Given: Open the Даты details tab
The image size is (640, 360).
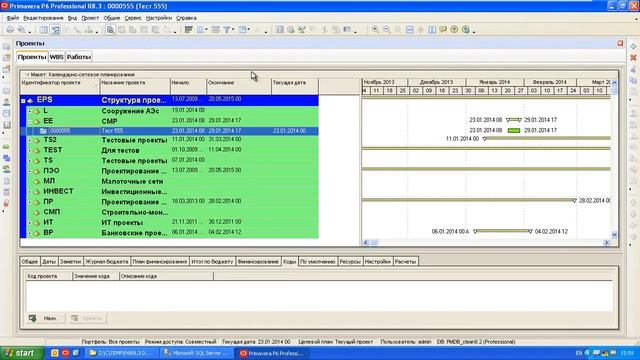Looking at the screenshot, I should pyautogui.click(x=49, y=262).
